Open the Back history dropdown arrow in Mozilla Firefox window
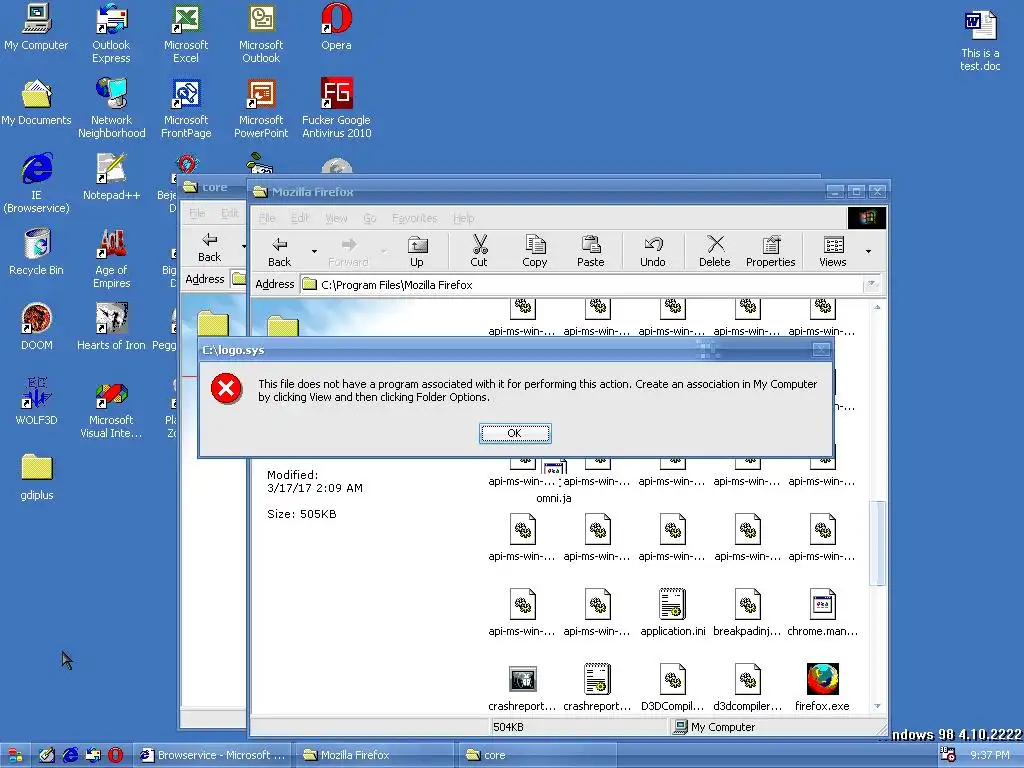This screenshot has width=1024, height=768. (314, 251)
